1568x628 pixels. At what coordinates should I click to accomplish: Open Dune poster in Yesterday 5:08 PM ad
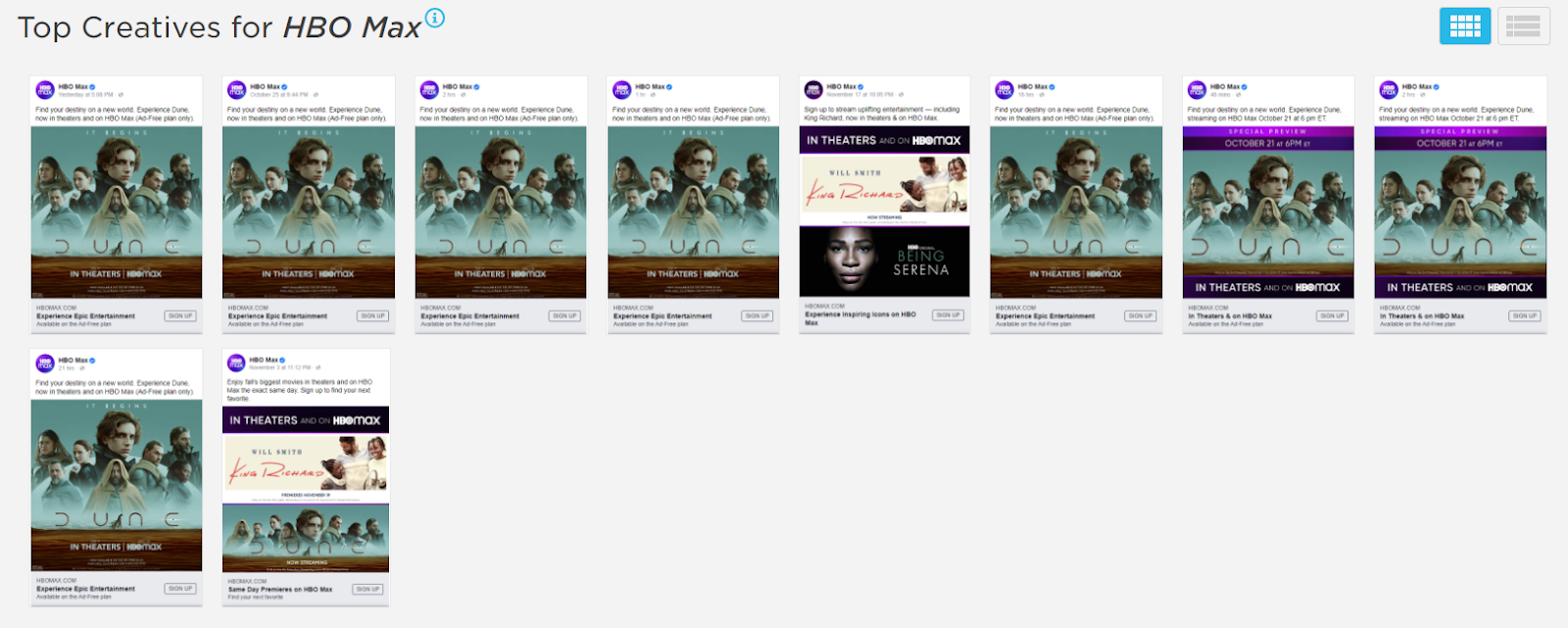click(x=117, y=212)
